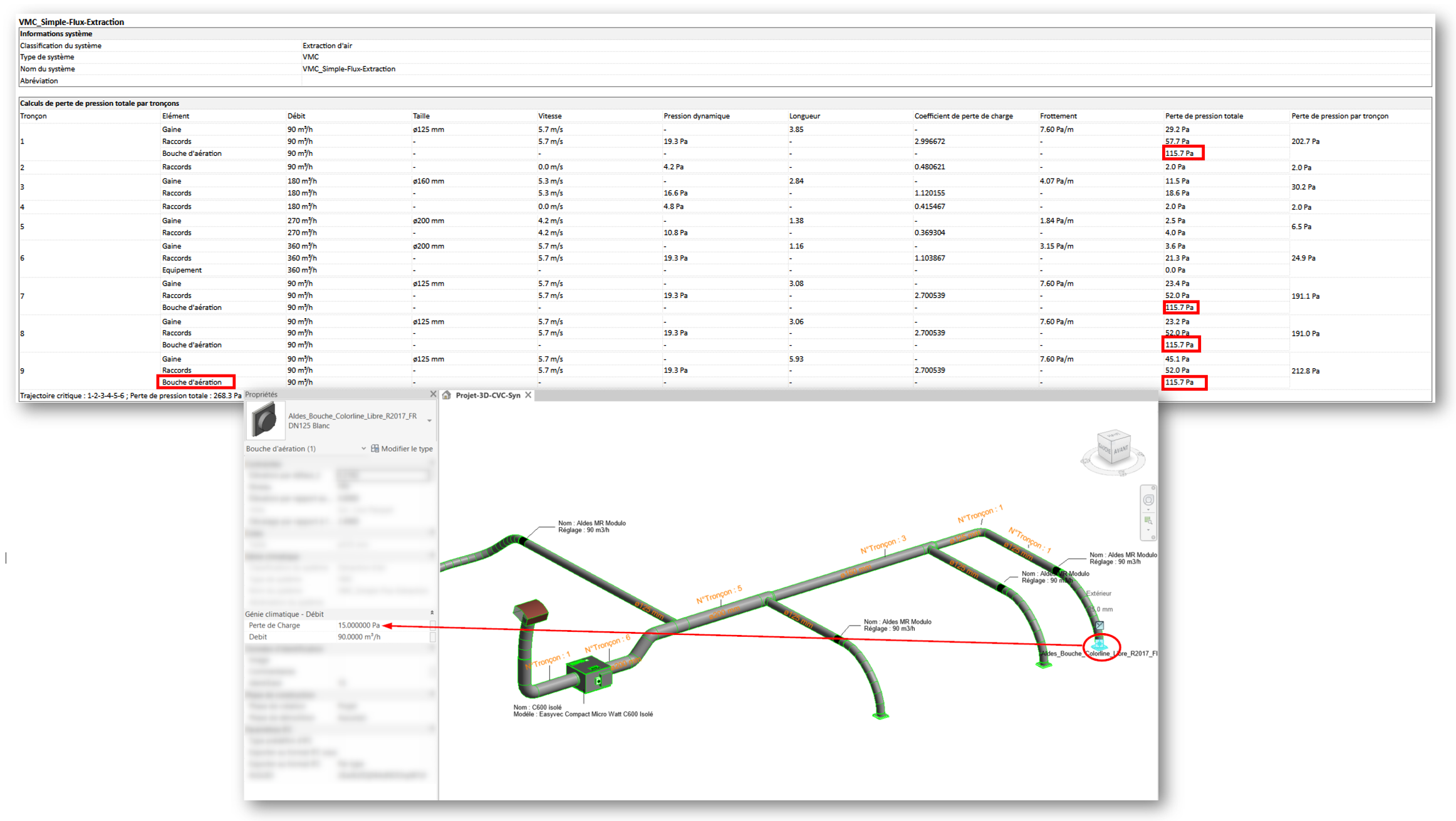
Task: Open the SteeringWheels tool on the navigation bar
Action: (x=1148, y=499)
